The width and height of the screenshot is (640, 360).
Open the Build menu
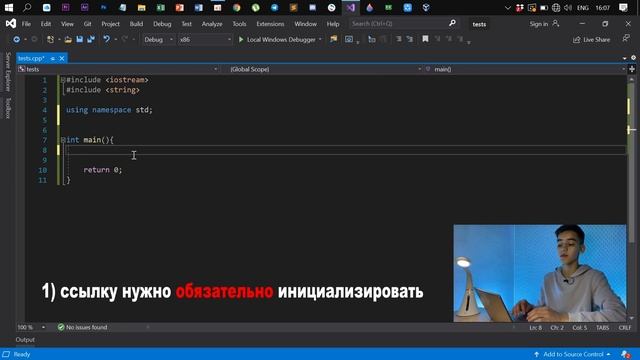point(136,24)
